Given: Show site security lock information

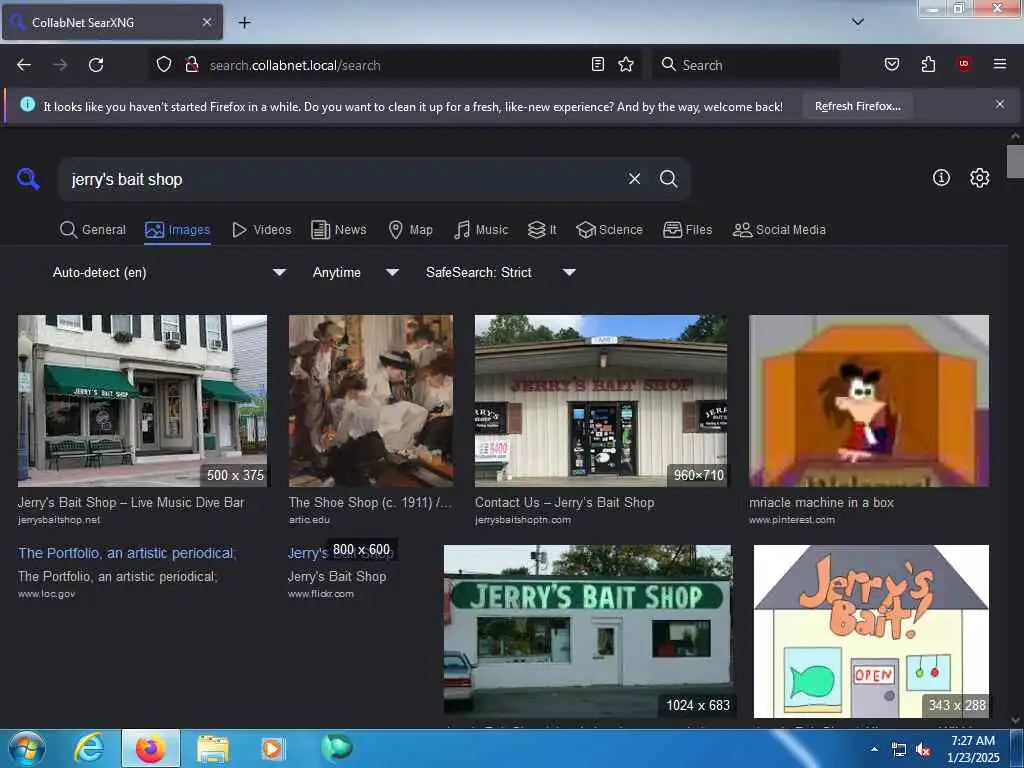Looking at the screenshot, I should pyautogui.click(x=191, y=65).
